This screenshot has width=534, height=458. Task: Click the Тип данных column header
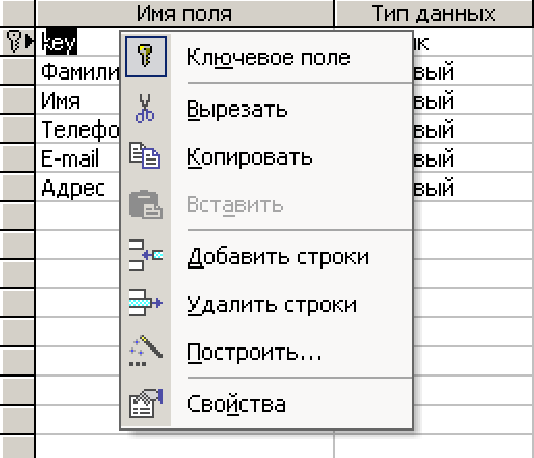pos(434,13)
